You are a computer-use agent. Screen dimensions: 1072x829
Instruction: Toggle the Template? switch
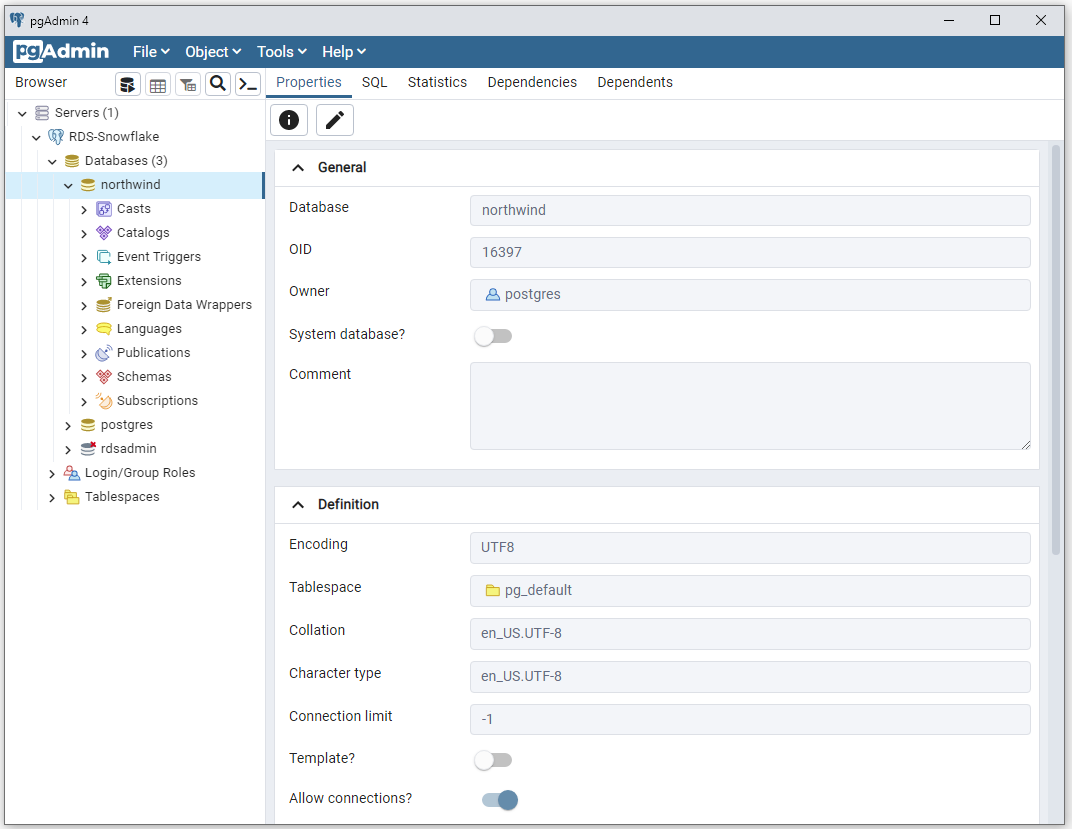pyautogui.click(x=494, y=760)
